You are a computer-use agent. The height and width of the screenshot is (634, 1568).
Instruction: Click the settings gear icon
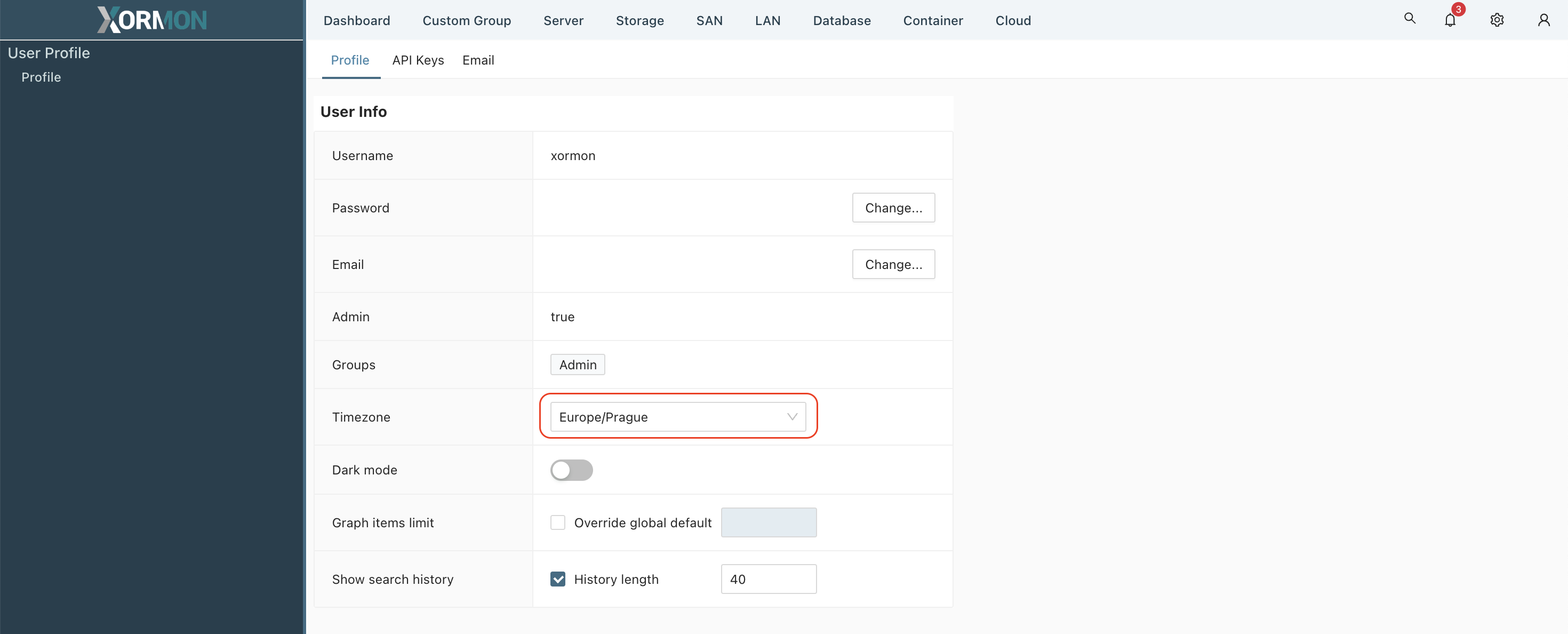[x=1497, y=19]
